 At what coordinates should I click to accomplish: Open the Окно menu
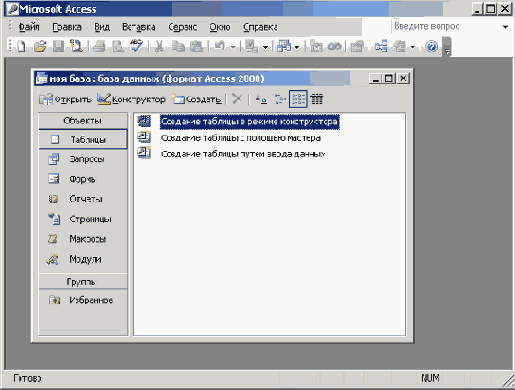(220, 27)
